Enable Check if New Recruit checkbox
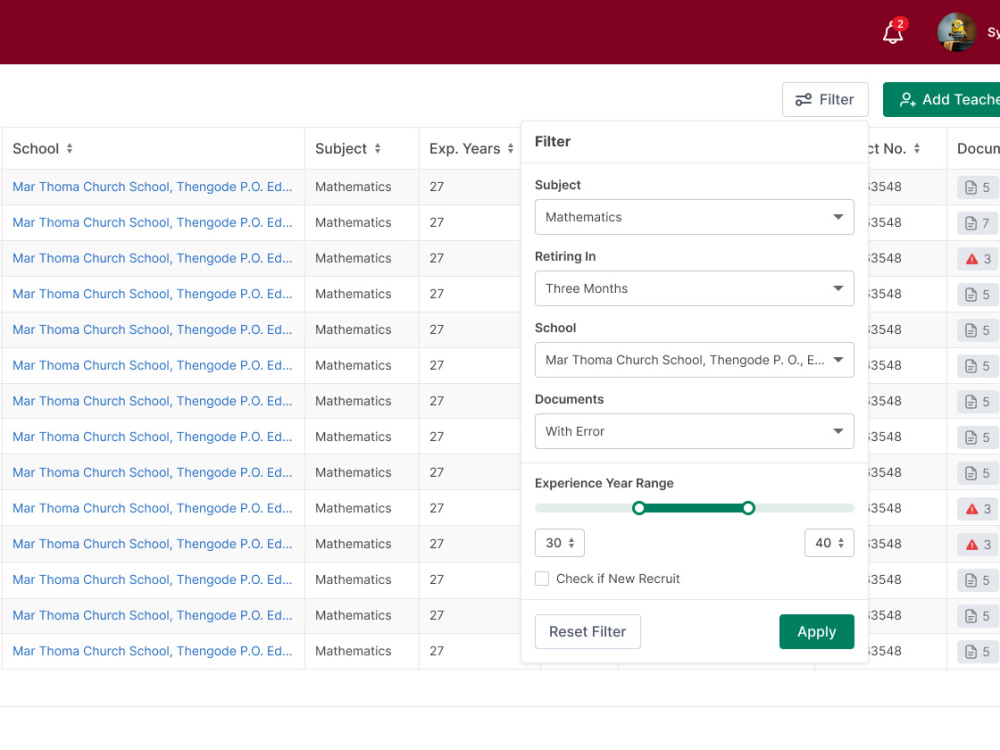 [542, 578]
